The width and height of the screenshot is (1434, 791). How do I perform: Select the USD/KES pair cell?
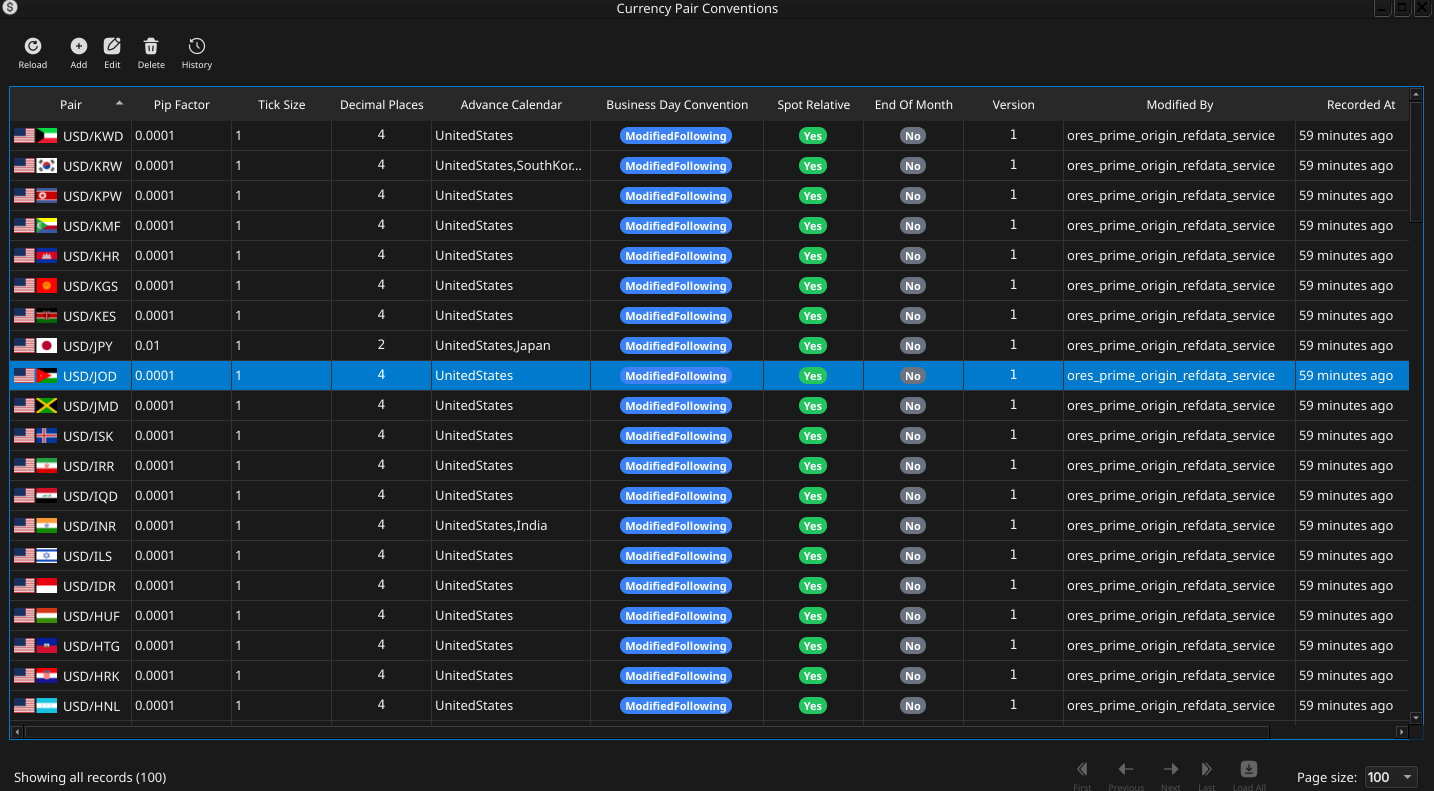pos(71,316)
